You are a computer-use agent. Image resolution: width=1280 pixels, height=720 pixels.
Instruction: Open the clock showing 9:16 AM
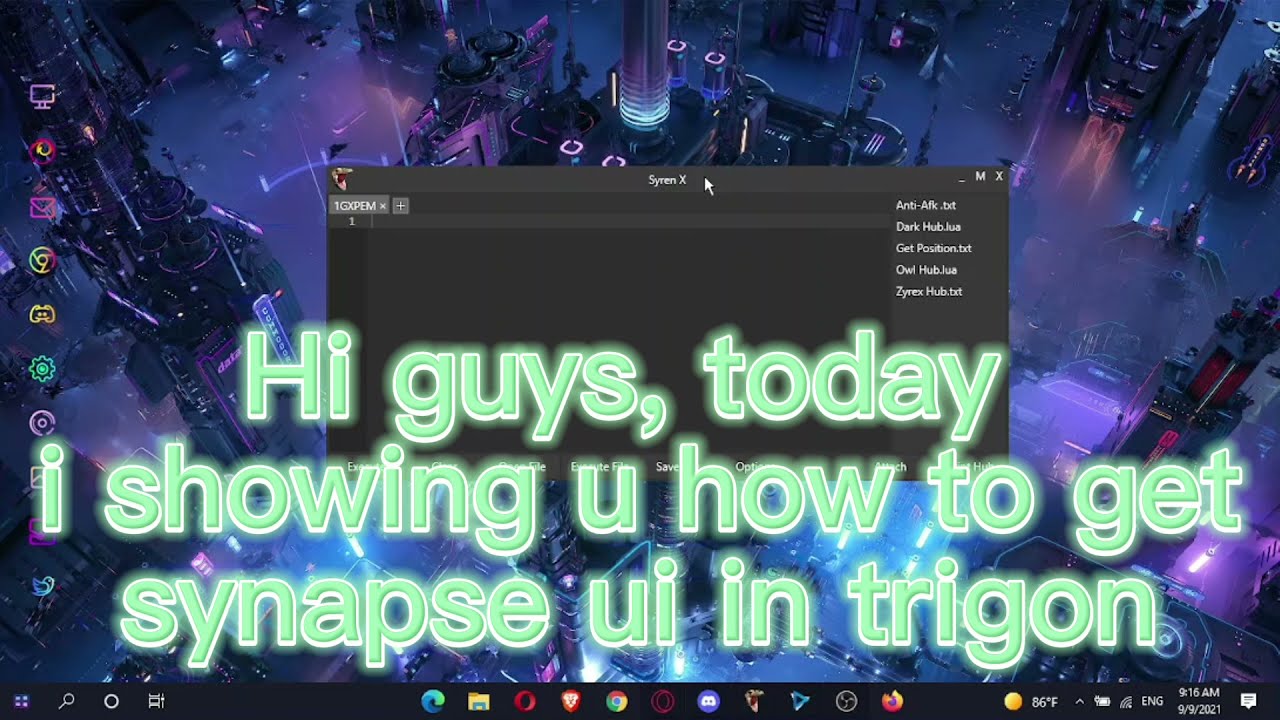point(1199,701)
